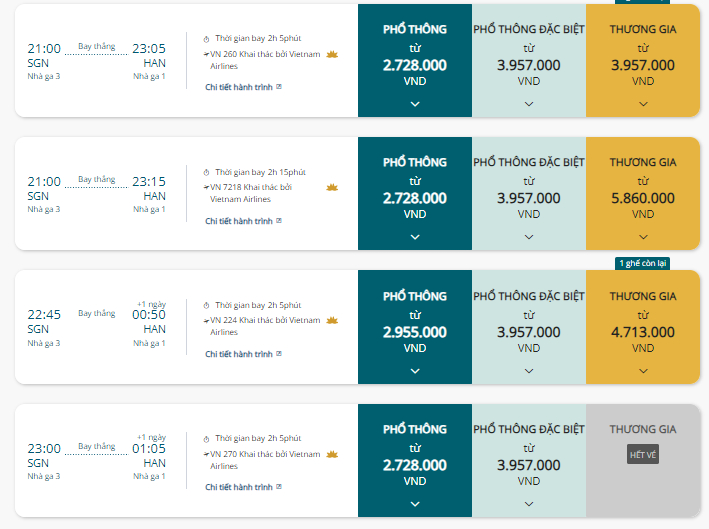
Task: Click clock icon next to VN 224 flight duration
Action: pos(206,306)
